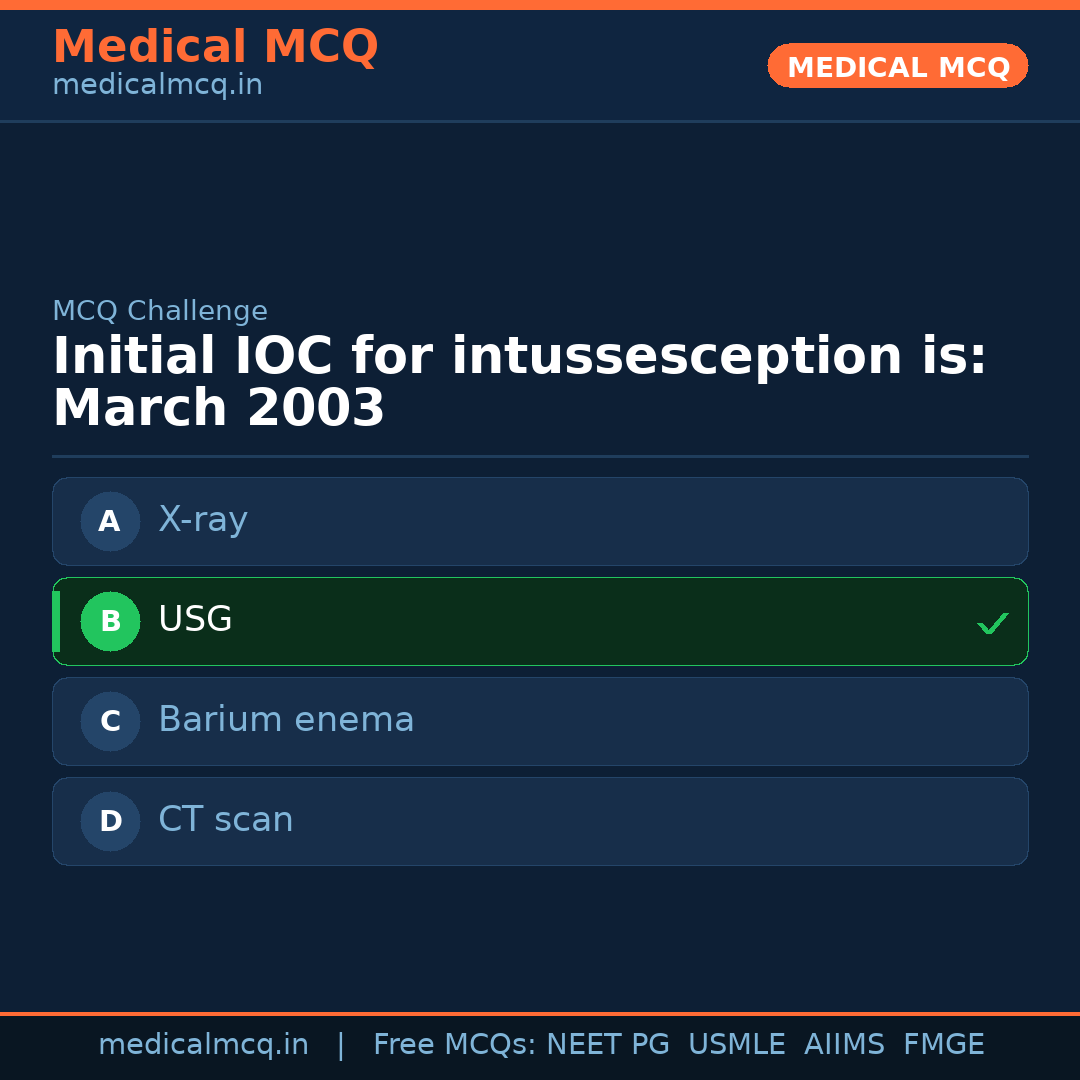The image size is (1080, 1080).
Task: Open the medicalmcq.in footer link
Action: tap(203, 1045)
